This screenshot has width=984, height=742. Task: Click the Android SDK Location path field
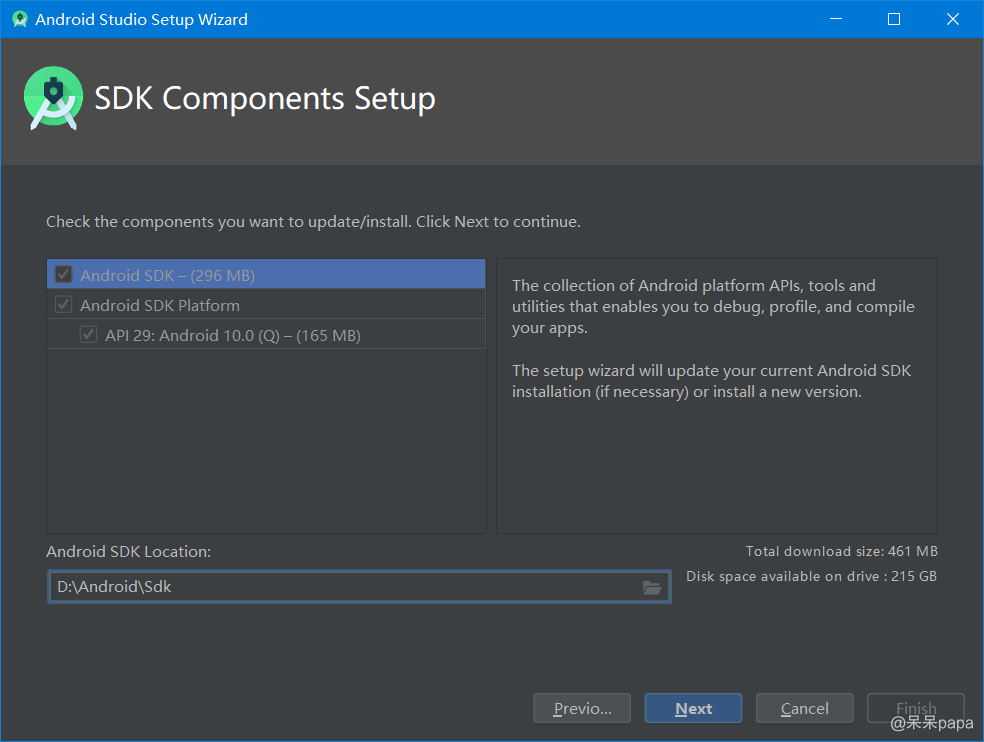click(x=359, y=587)
